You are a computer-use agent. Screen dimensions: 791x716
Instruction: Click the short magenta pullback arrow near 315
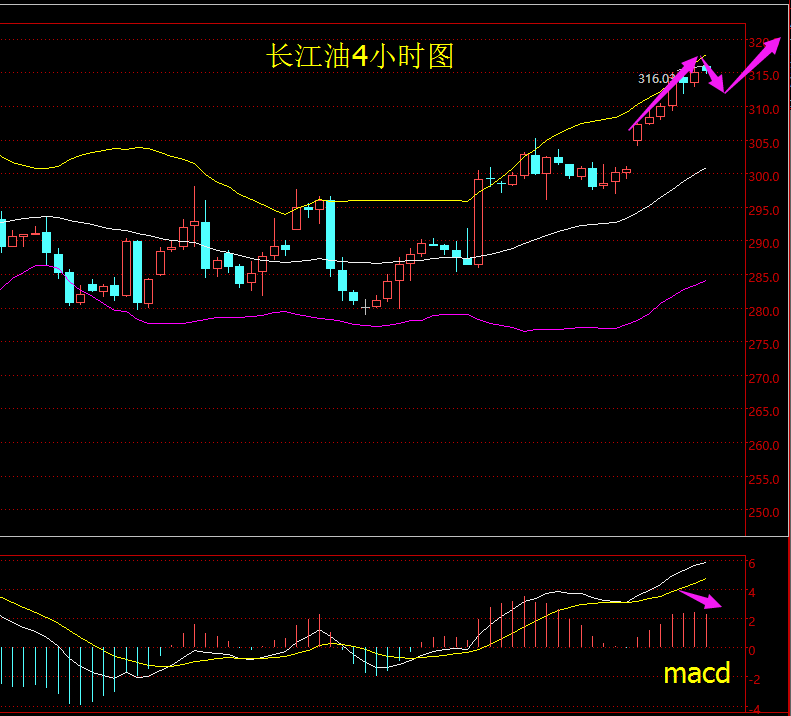[x=716, y=79]
